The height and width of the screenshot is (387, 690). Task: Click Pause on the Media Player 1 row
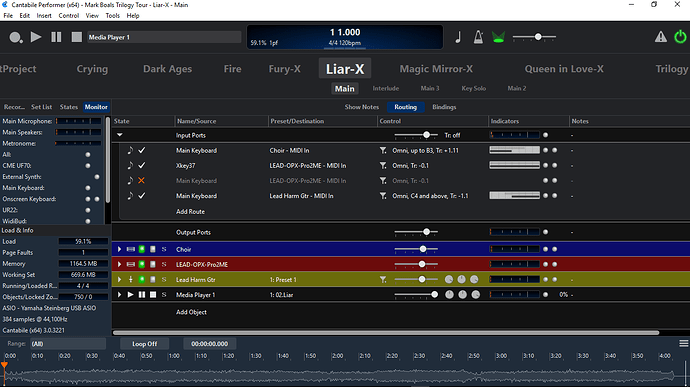coord(142,295)
